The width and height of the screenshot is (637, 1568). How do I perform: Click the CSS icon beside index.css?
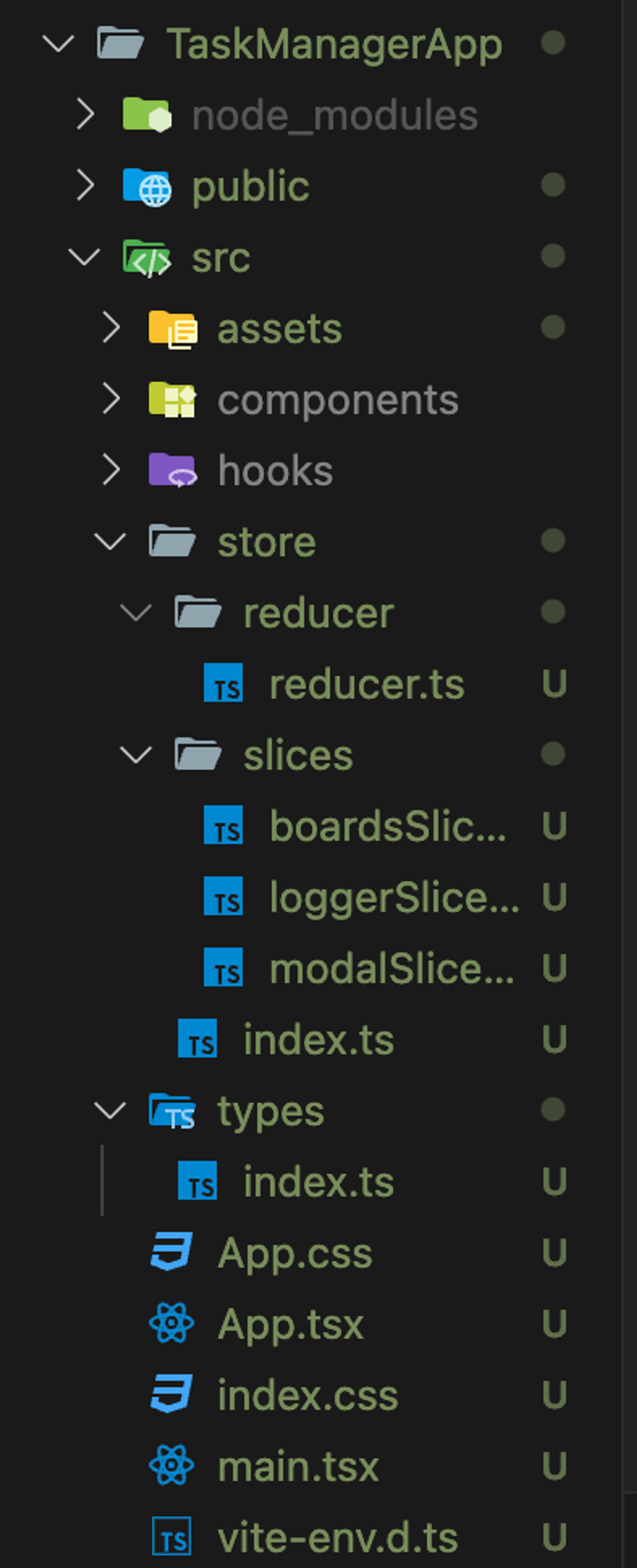[x=172, y=1395]
